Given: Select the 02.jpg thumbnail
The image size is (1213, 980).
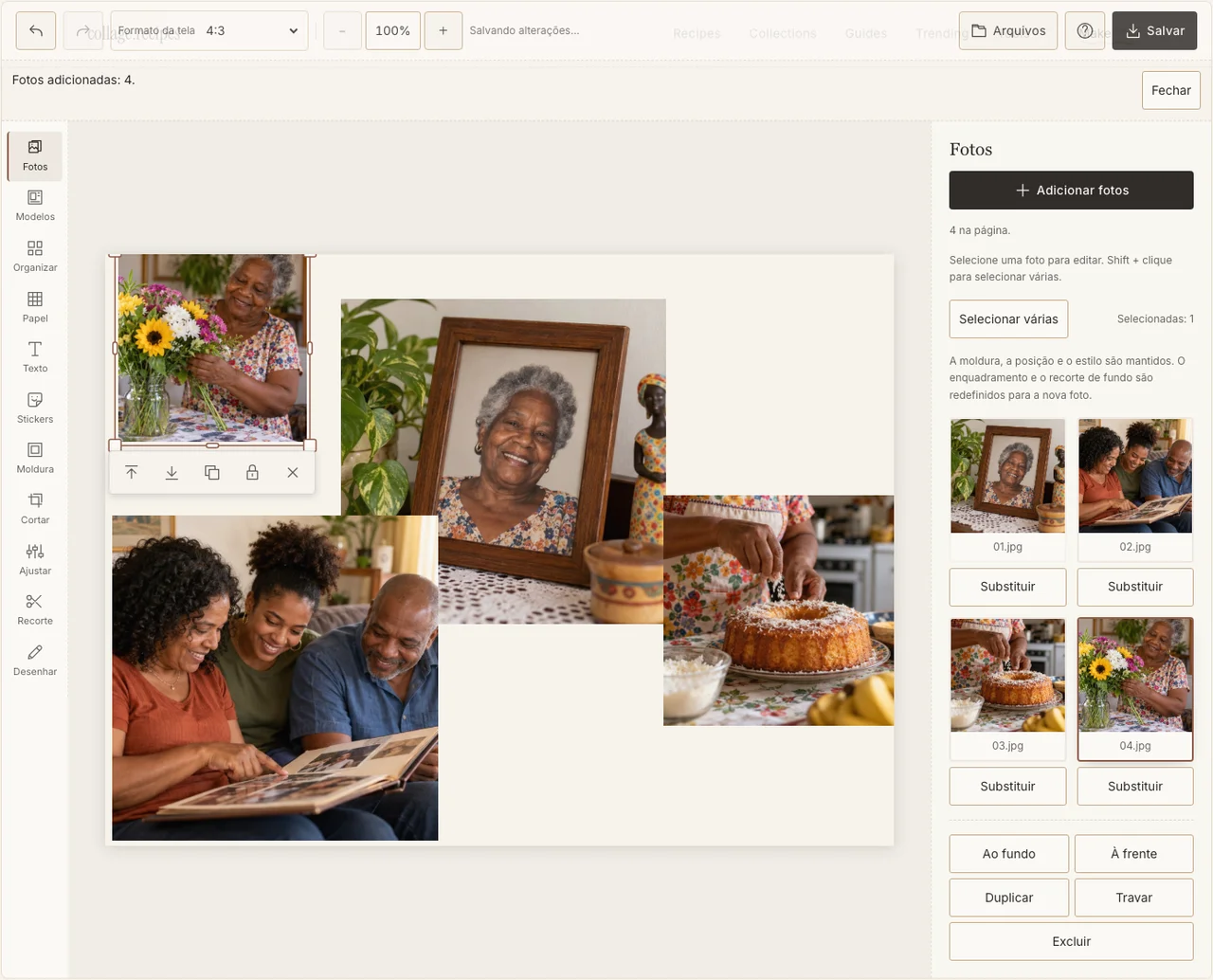Looking at the screenshot, I should coord(1135,488).
